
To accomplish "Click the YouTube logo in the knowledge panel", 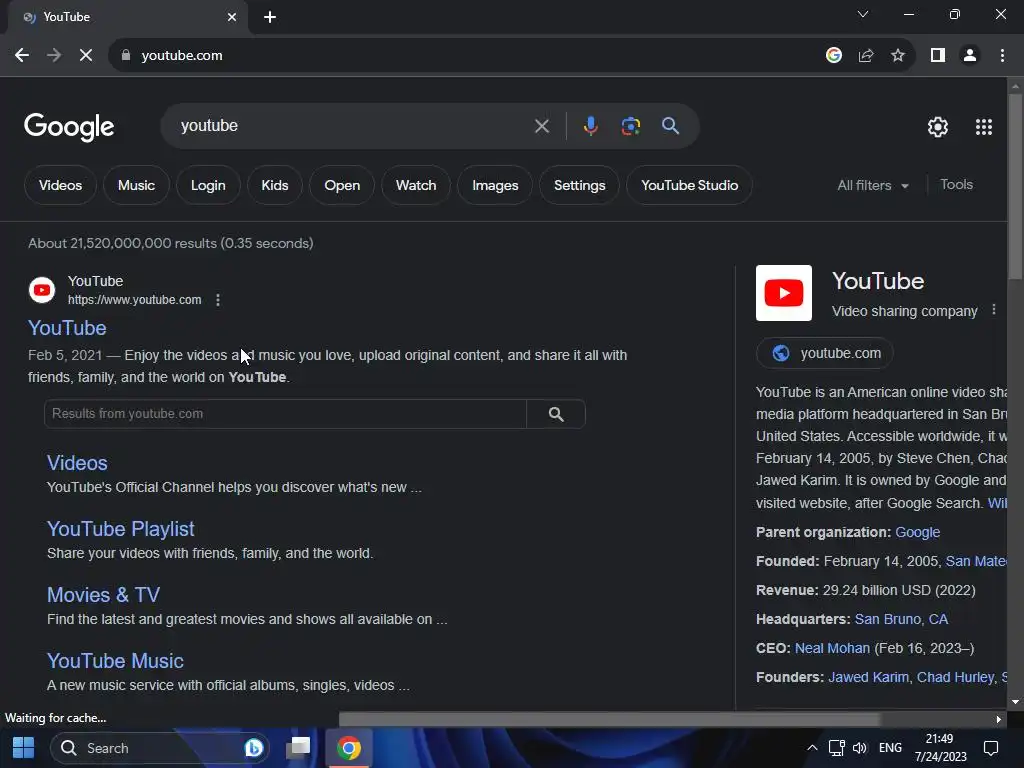I will tap(784, 293).
